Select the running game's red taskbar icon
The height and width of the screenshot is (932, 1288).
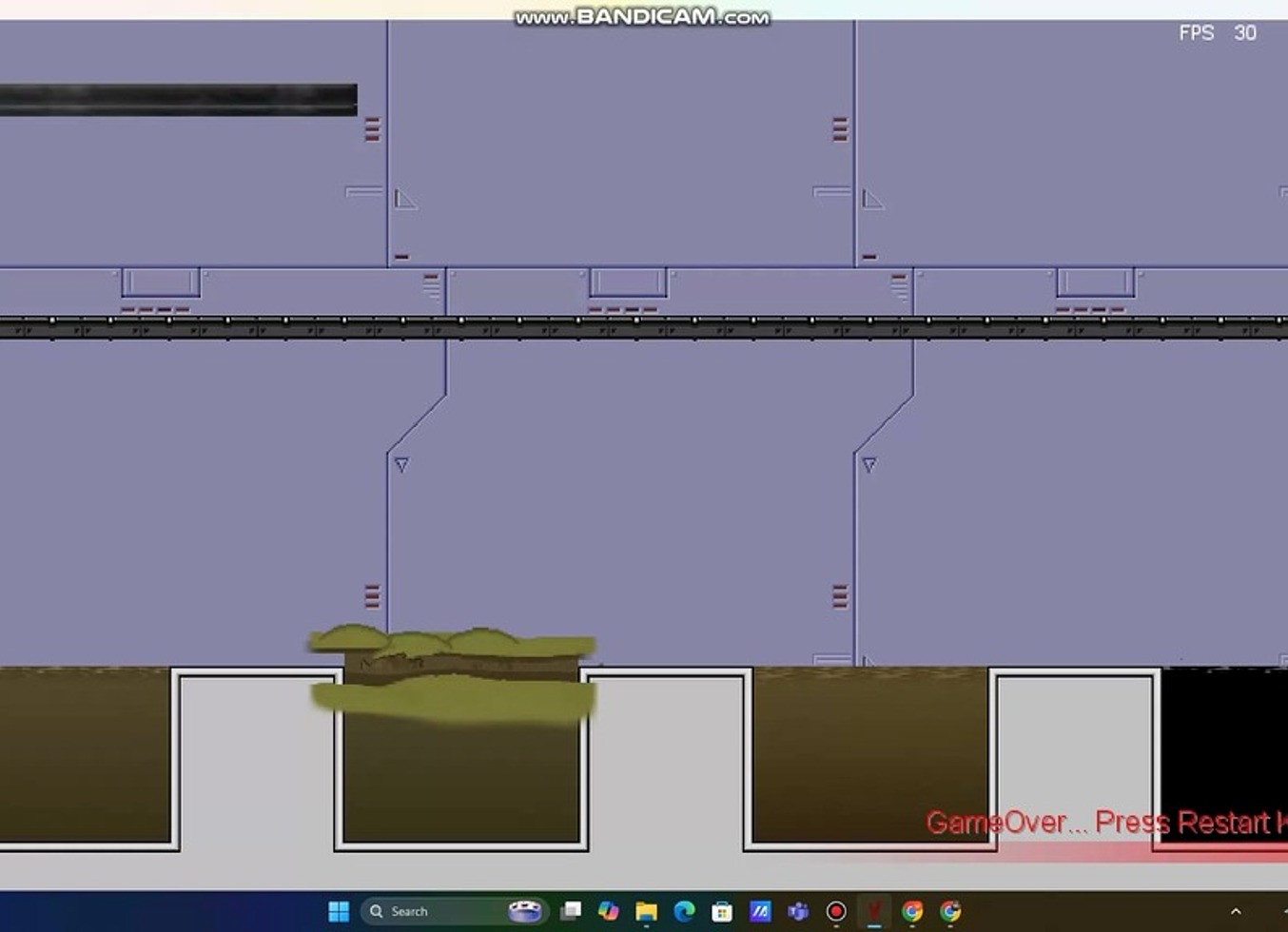(874, 911)
